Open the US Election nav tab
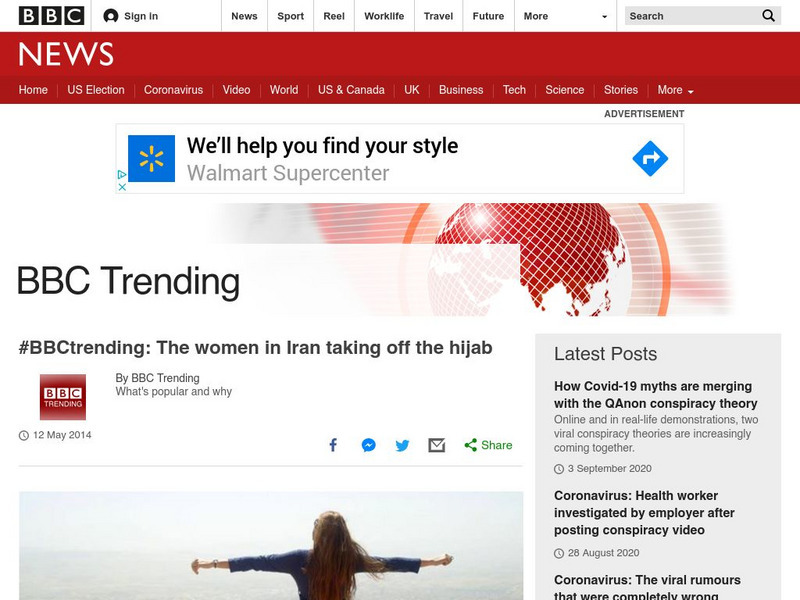Screen dimensions: 800x600 96,90
